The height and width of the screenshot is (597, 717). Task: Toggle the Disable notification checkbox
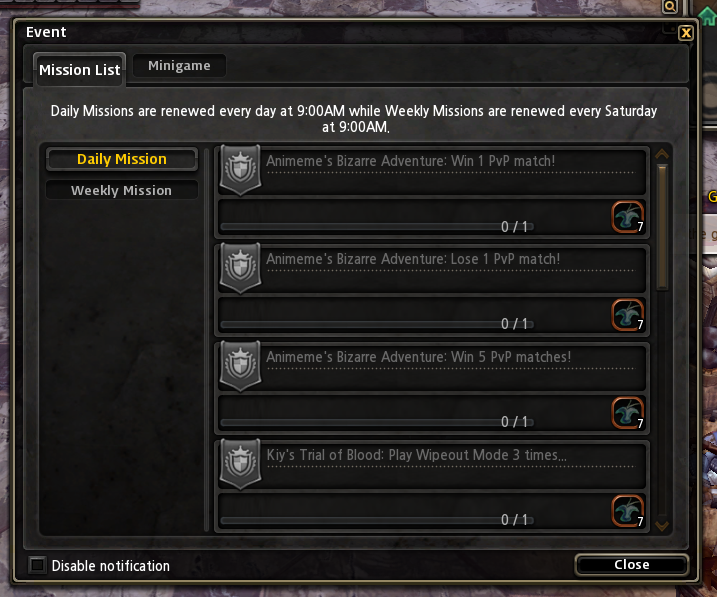pos(37,565)
